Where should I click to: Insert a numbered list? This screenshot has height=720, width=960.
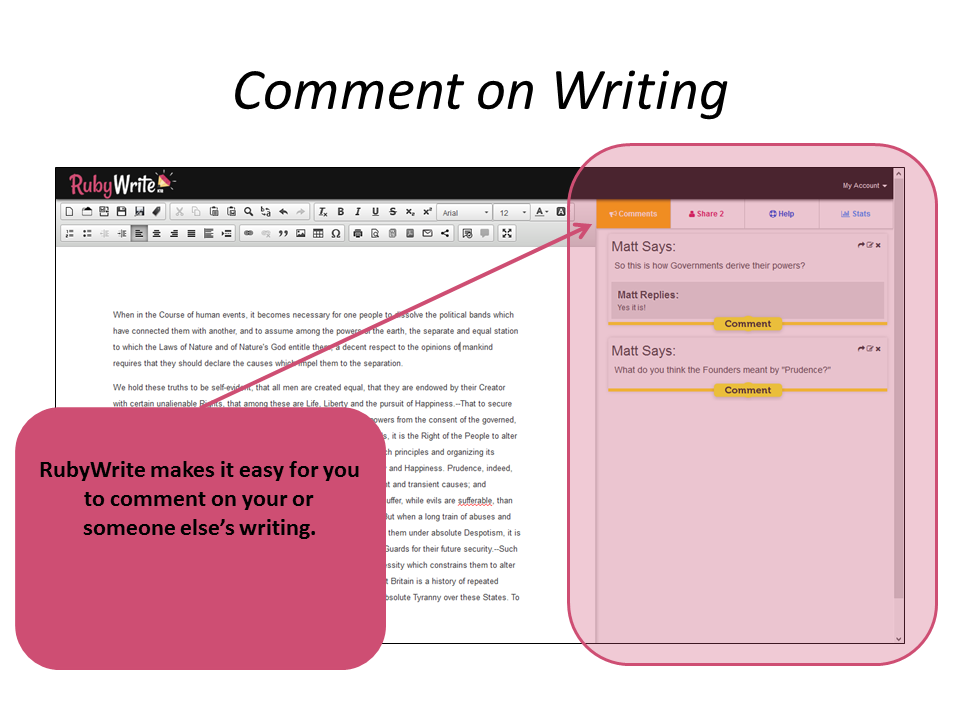pyautogui.click(x=70, y=233)
